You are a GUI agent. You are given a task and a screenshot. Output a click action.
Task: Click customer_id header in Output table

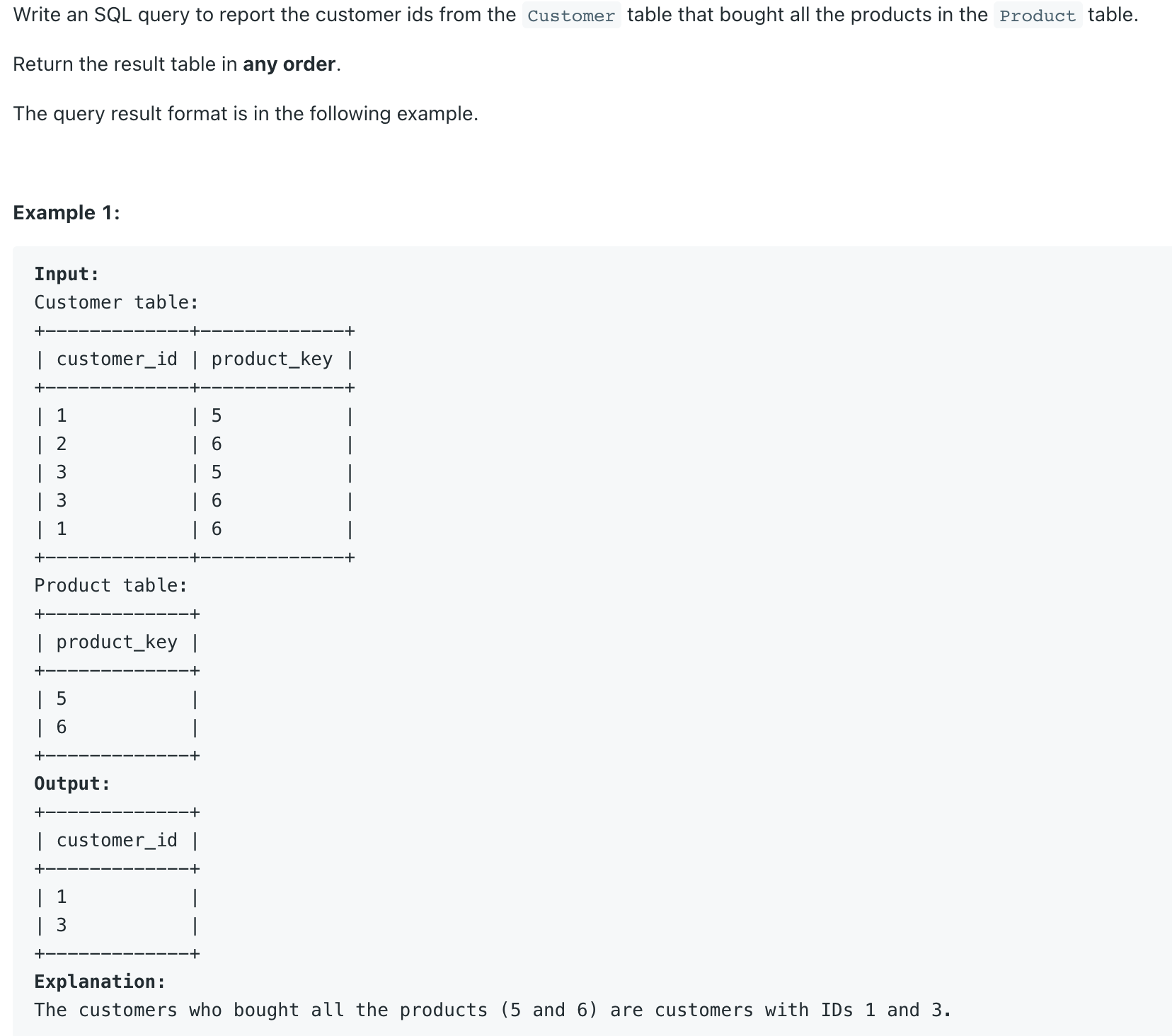117,840
